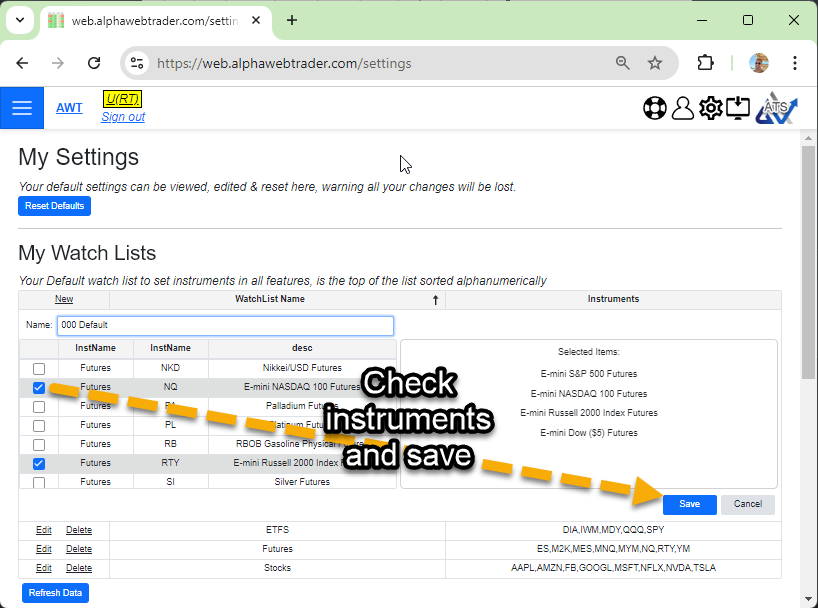Check the RBOB Gasoline row checkbox
Screen dimensions: 818x608
[x=39, y=444]
